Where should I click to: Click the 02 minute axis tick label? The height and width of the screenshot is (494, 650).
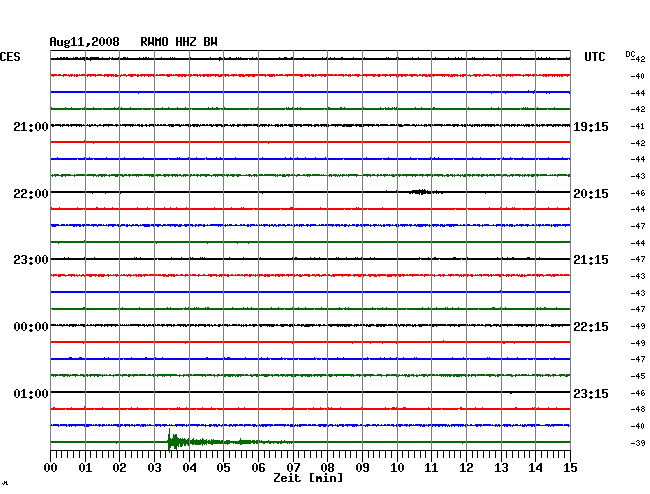click(x=119, y=467)
